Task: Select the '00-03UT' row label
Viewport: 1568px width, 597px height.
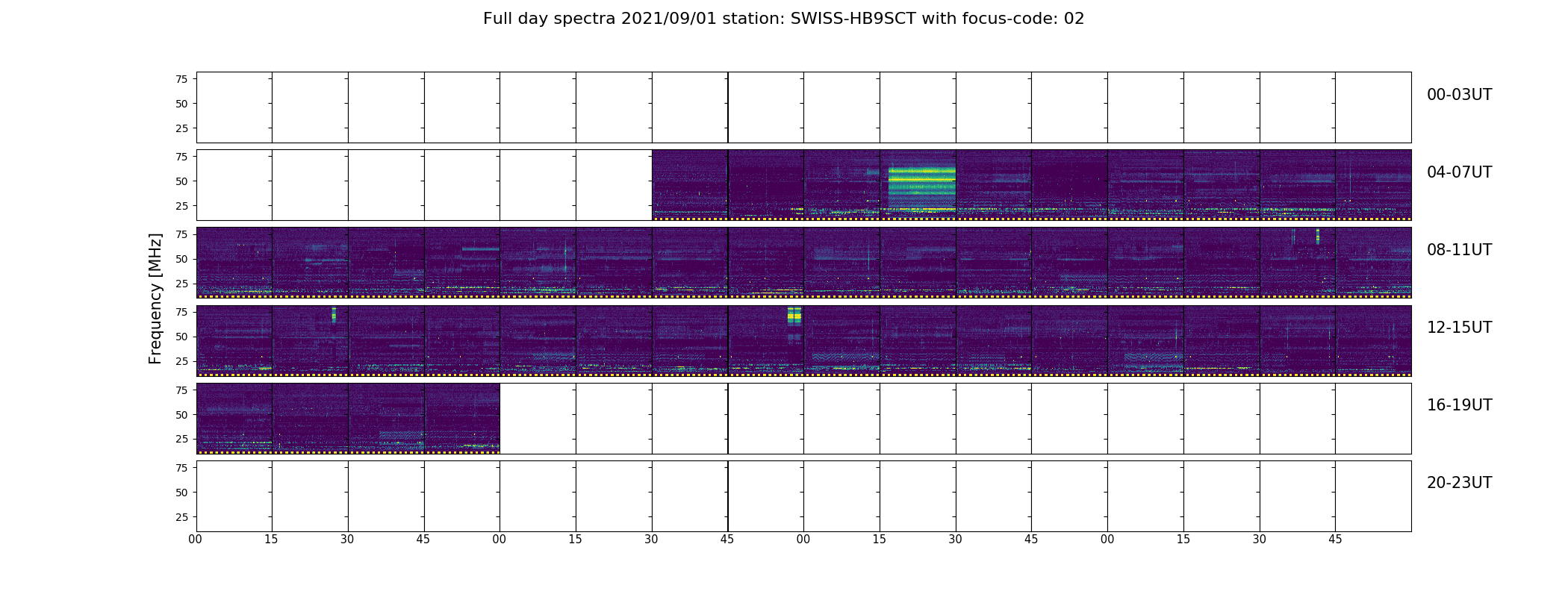Action: (1459, 95)
